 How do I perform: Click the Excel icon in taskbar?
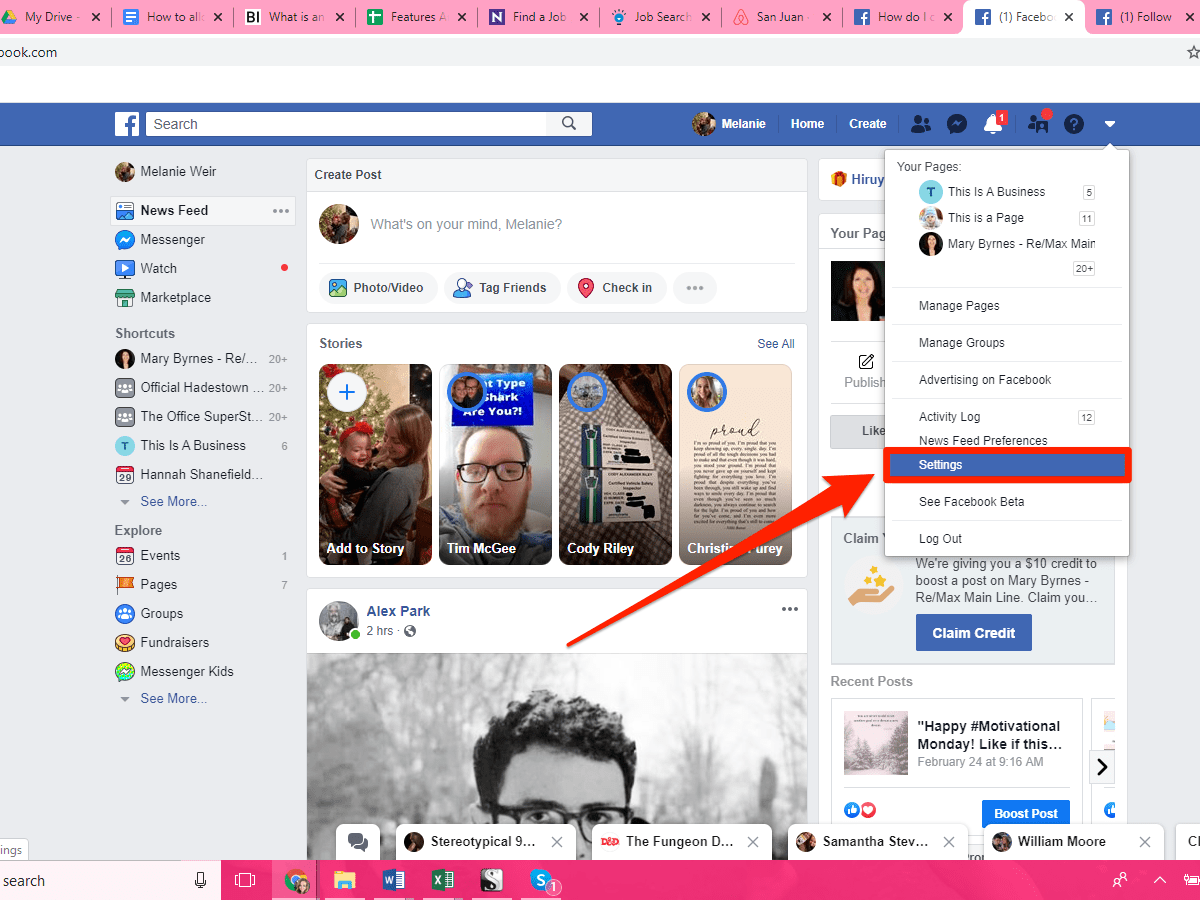coord(443,880)
